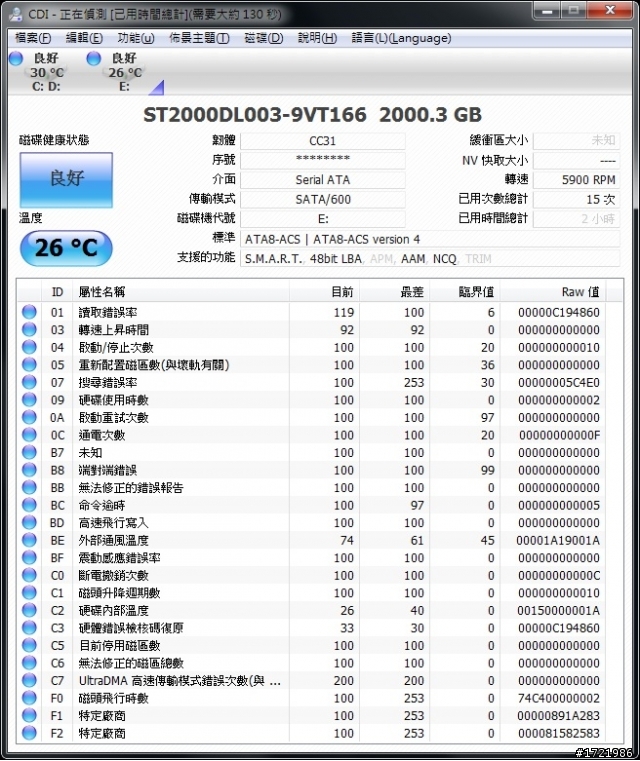This screenshot has height=761, width=640.
Task: Open the 語言(L)(Language) menu
Action: (401, 38)
